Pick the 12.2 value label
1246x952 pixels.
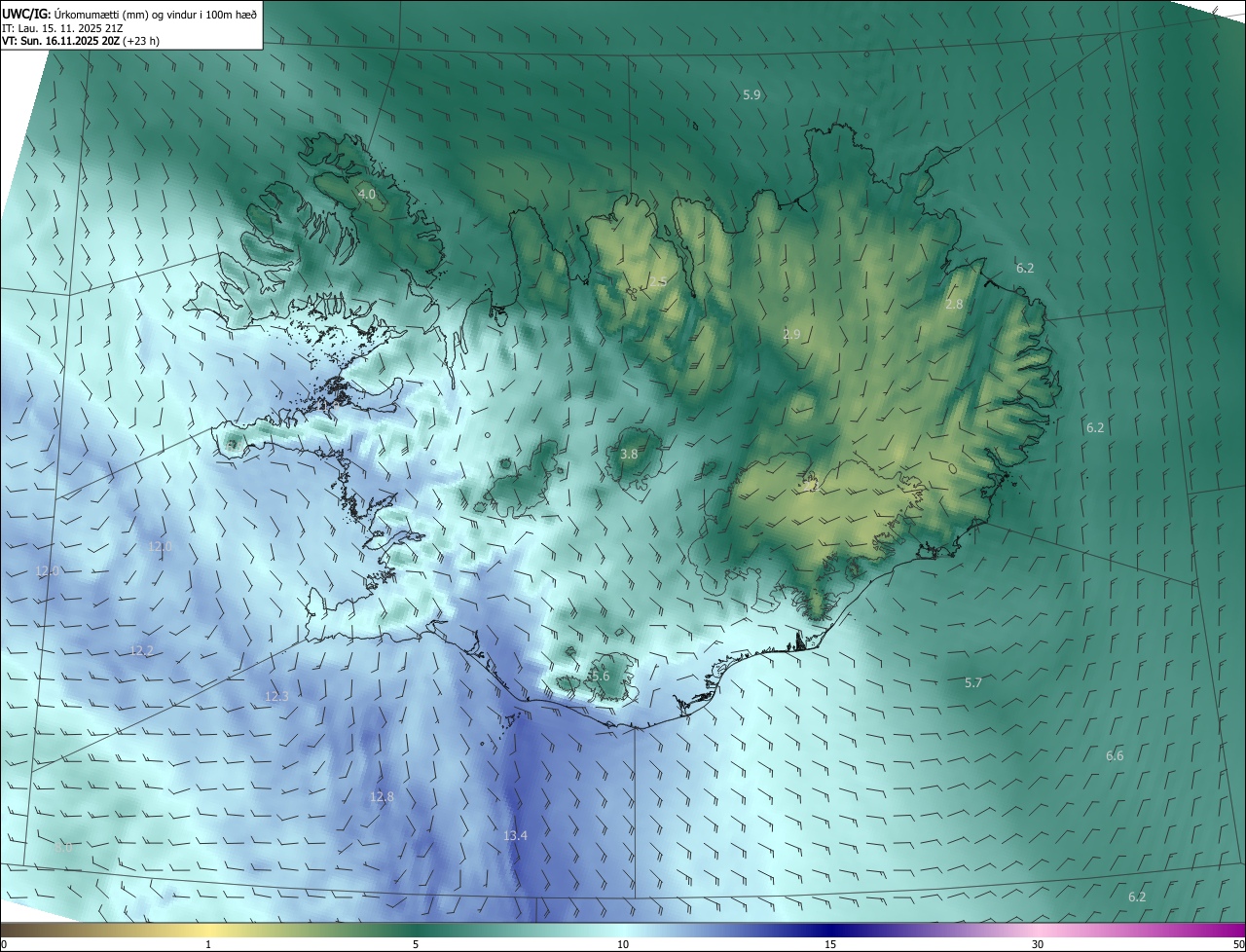pos(141,651)
